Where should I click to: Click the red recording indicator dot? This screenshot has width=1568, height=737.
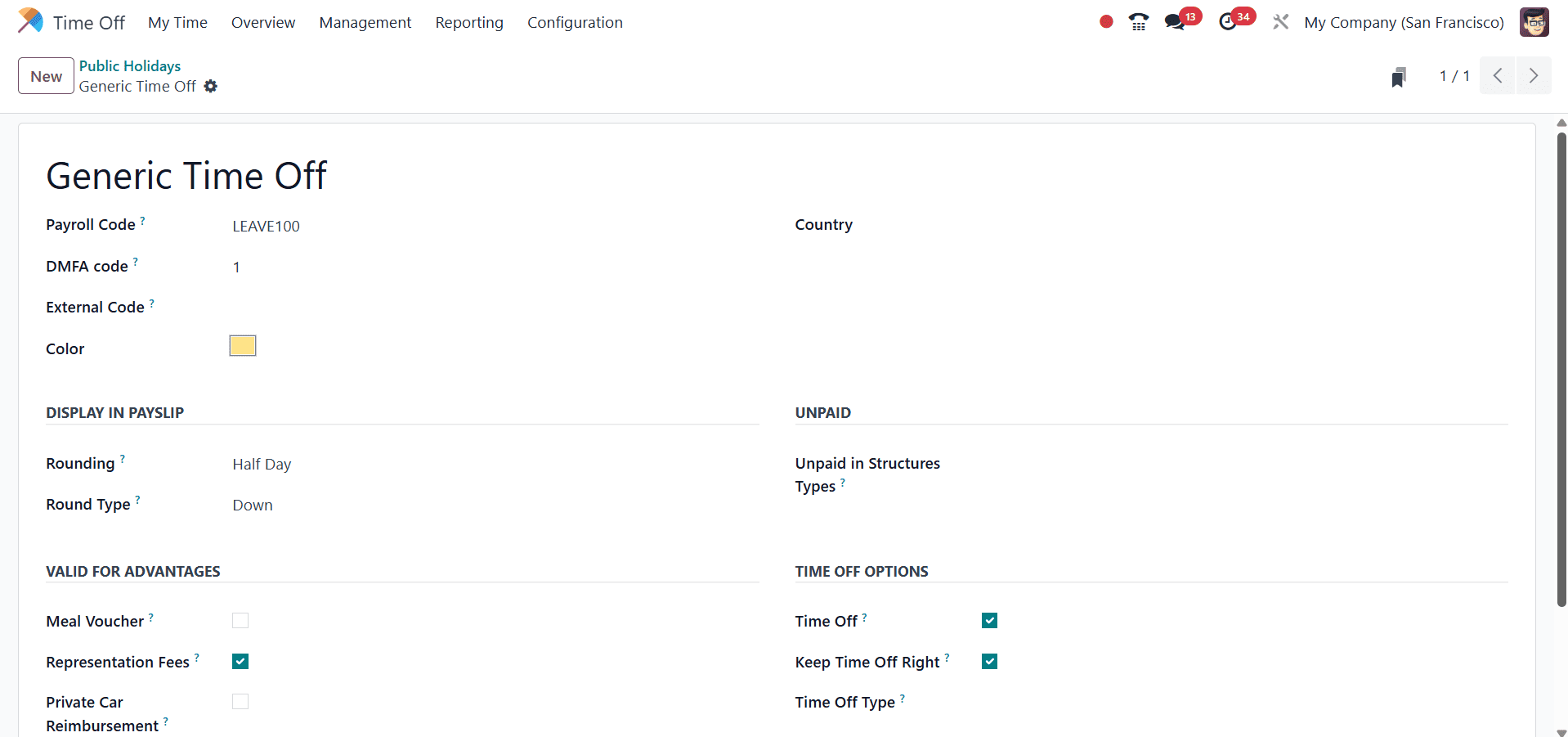(x=1106, y=22)
